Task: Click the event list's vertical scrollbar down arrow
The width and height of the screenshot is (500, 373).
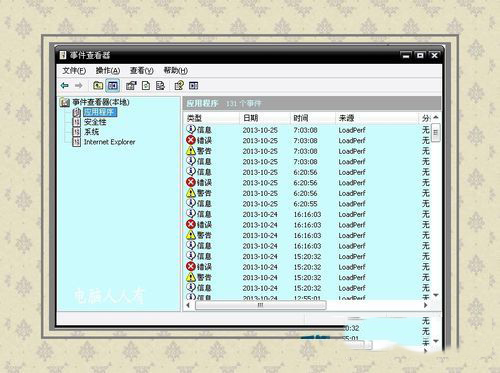Action: 436,295
